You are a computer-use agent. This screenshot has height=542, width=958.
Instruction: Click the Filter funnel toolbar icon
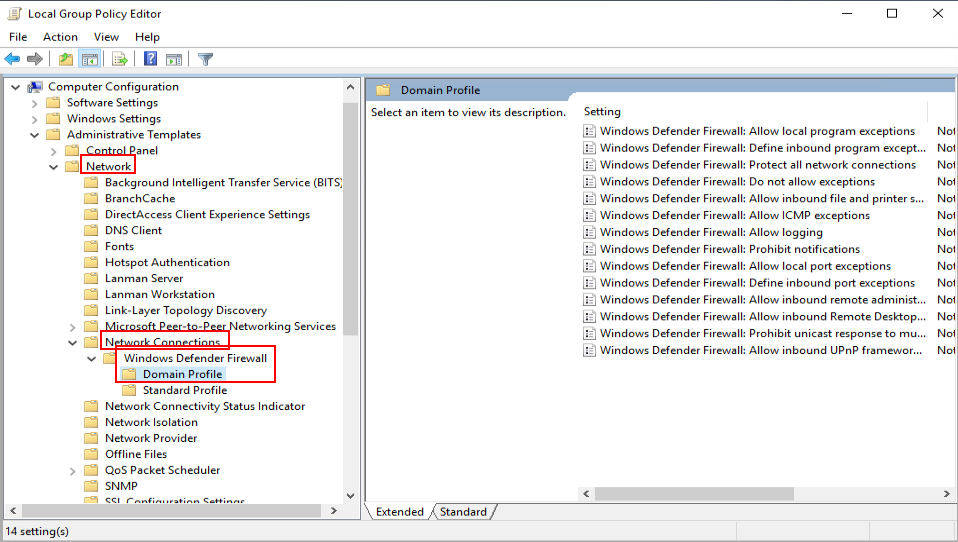point(206,59)
